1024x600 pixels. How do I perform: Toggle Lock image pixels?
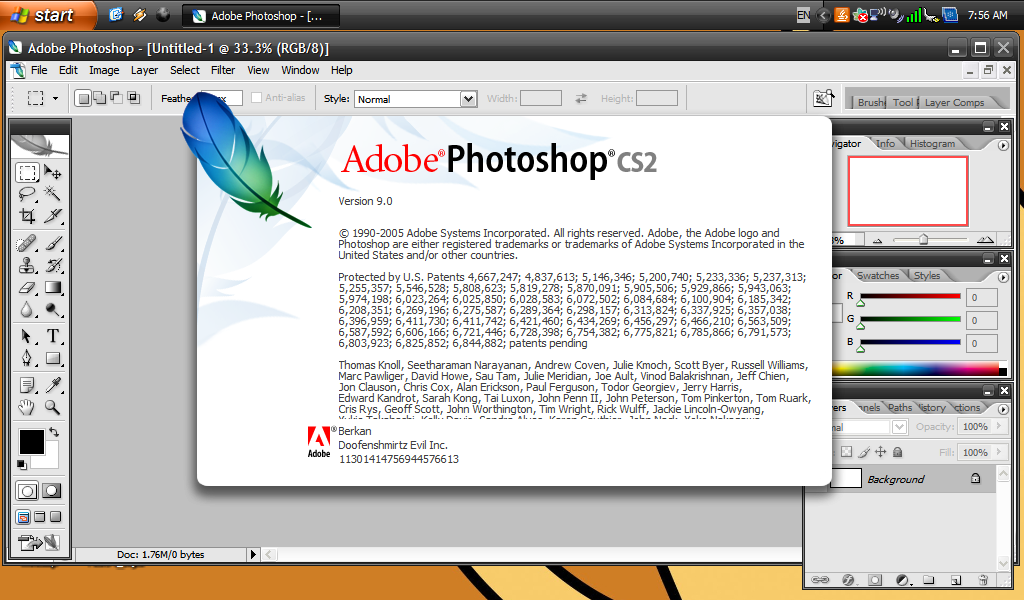[x=864, y=452]
